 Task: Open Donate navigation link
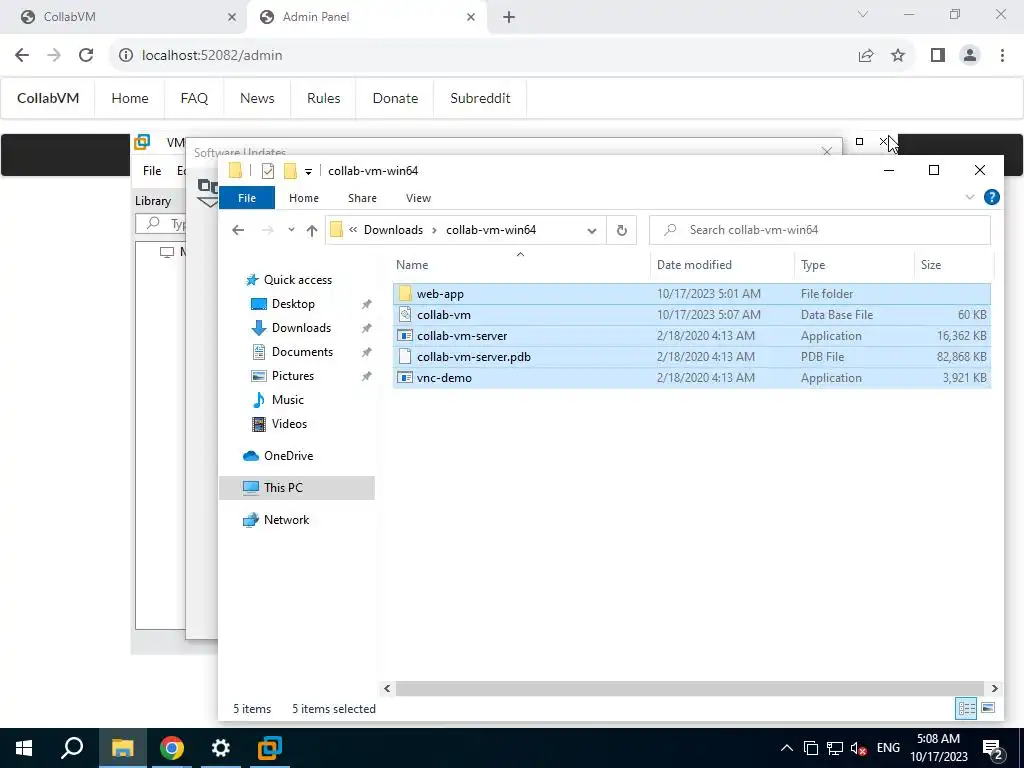pos(395,98)
